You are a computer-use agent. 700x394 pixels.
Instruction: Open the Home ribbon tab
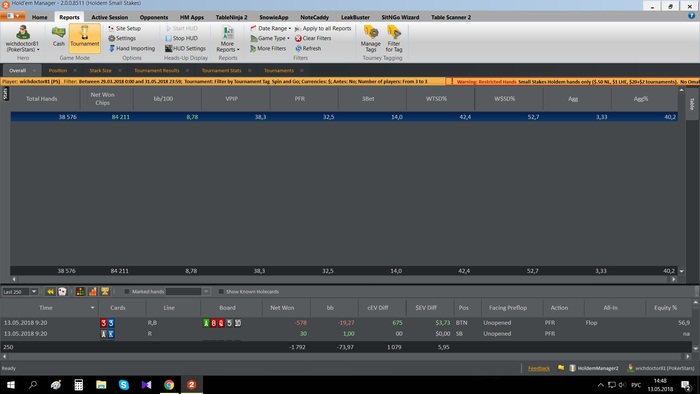(x=39, y=17)
